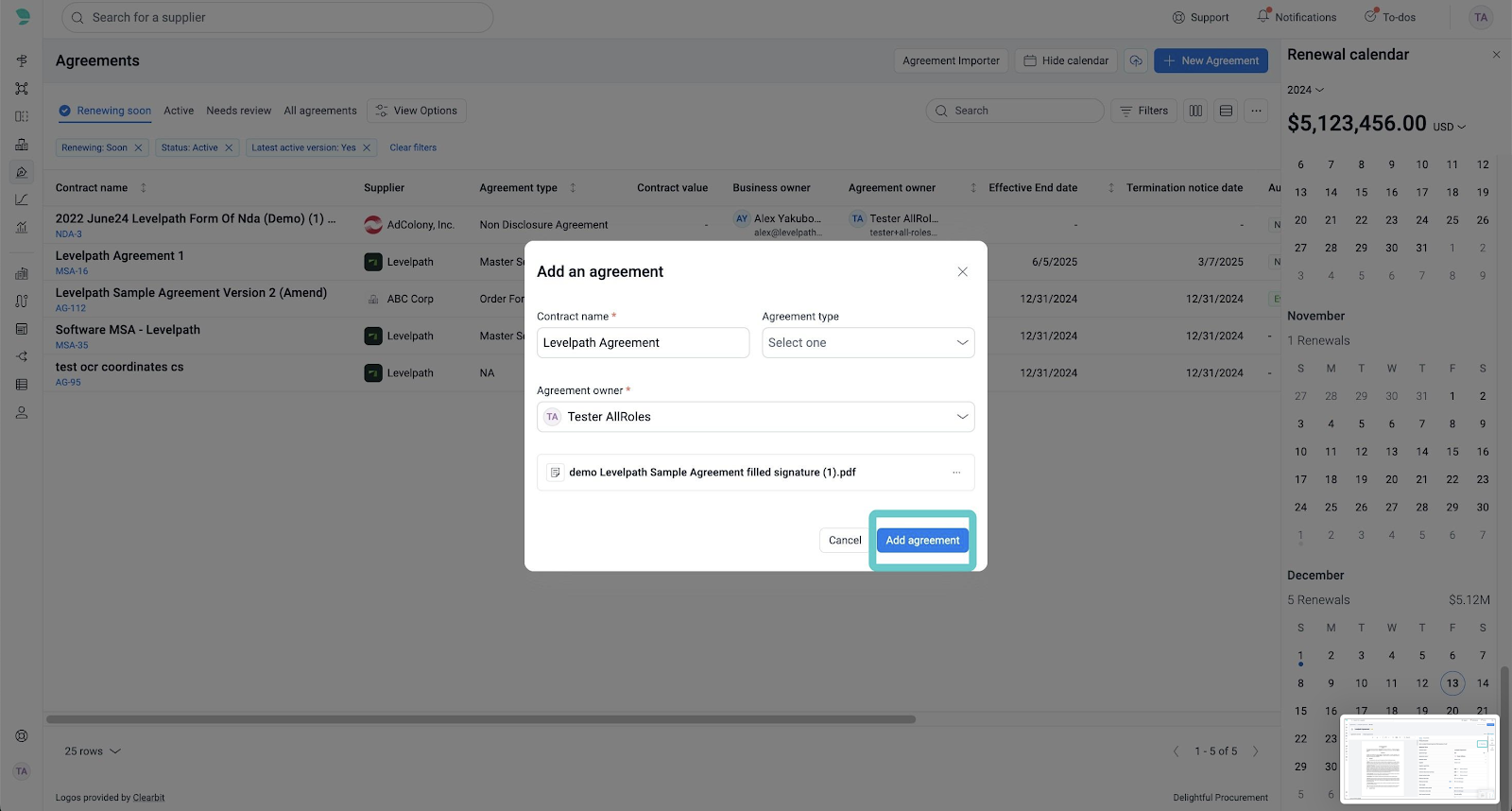The height and width of the screenshot is (811, 1512).
Task: Click the cloud upload icon button
Action: click(x=1136, y=60)
